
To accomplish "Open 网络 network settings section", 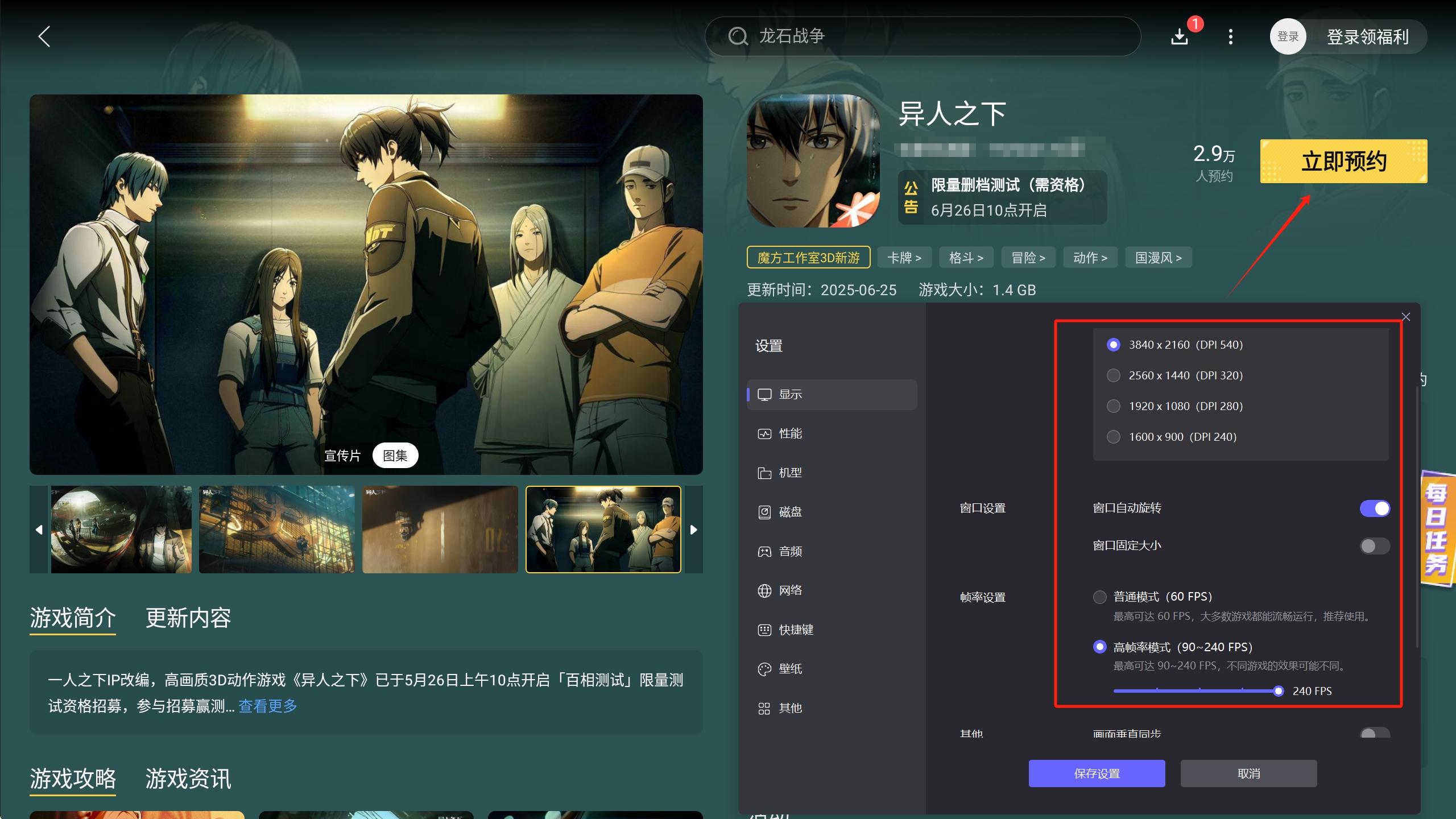I will (832, 591).
